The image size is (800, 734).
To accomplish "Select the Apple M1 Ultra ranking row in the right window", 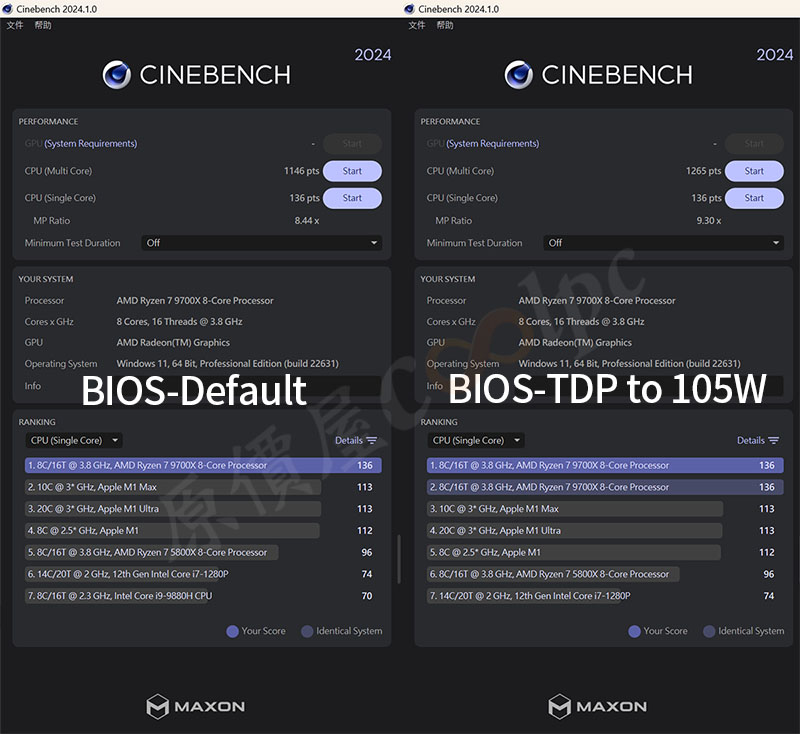I will coord(605,530).
